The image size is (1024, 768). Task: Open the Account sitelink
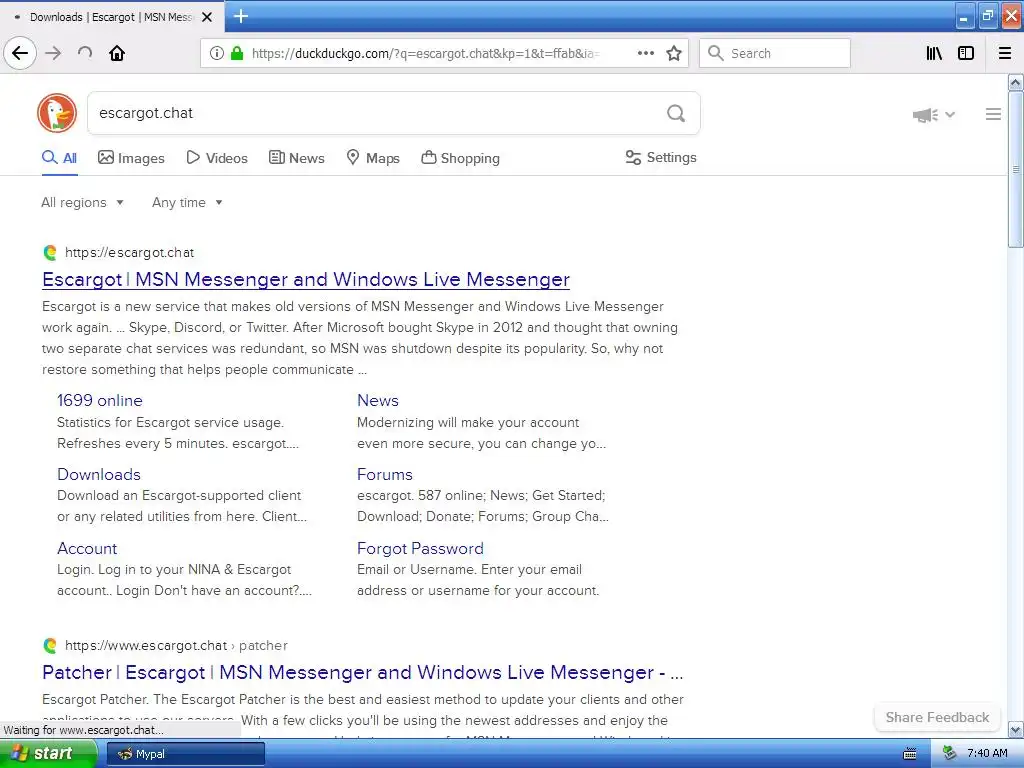pyautogui.click(x=87, y=549)
